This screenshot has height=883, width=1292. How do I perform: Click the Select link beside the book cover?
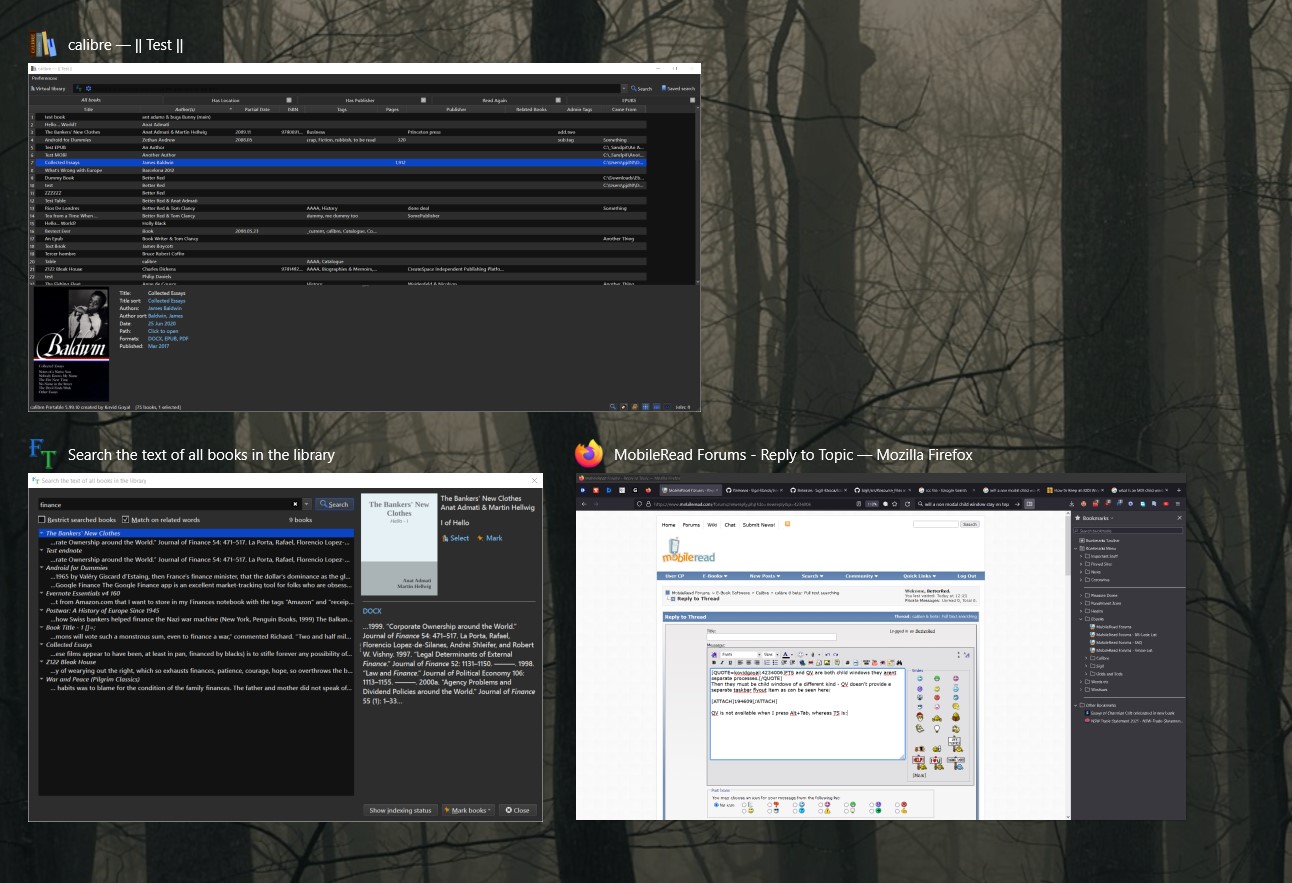456,538
